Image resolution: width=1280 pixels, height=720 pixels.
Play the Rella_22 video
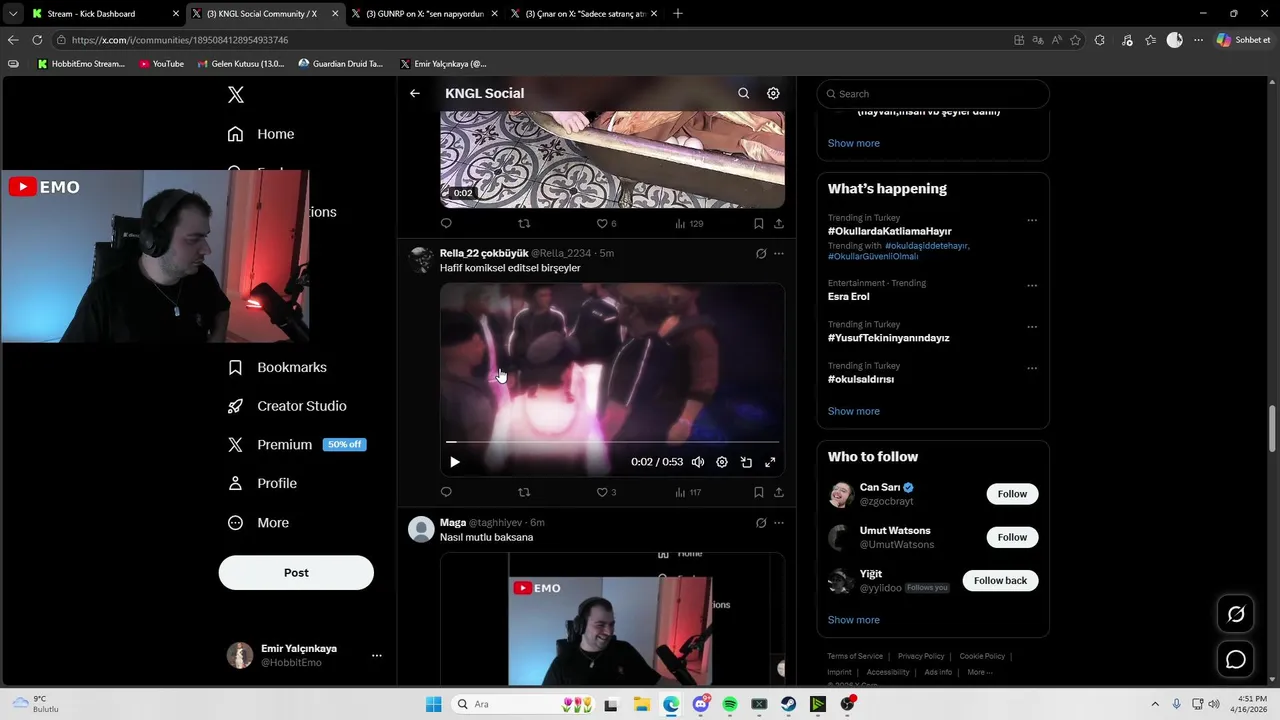pyautogui.click(x=455, y=462)
